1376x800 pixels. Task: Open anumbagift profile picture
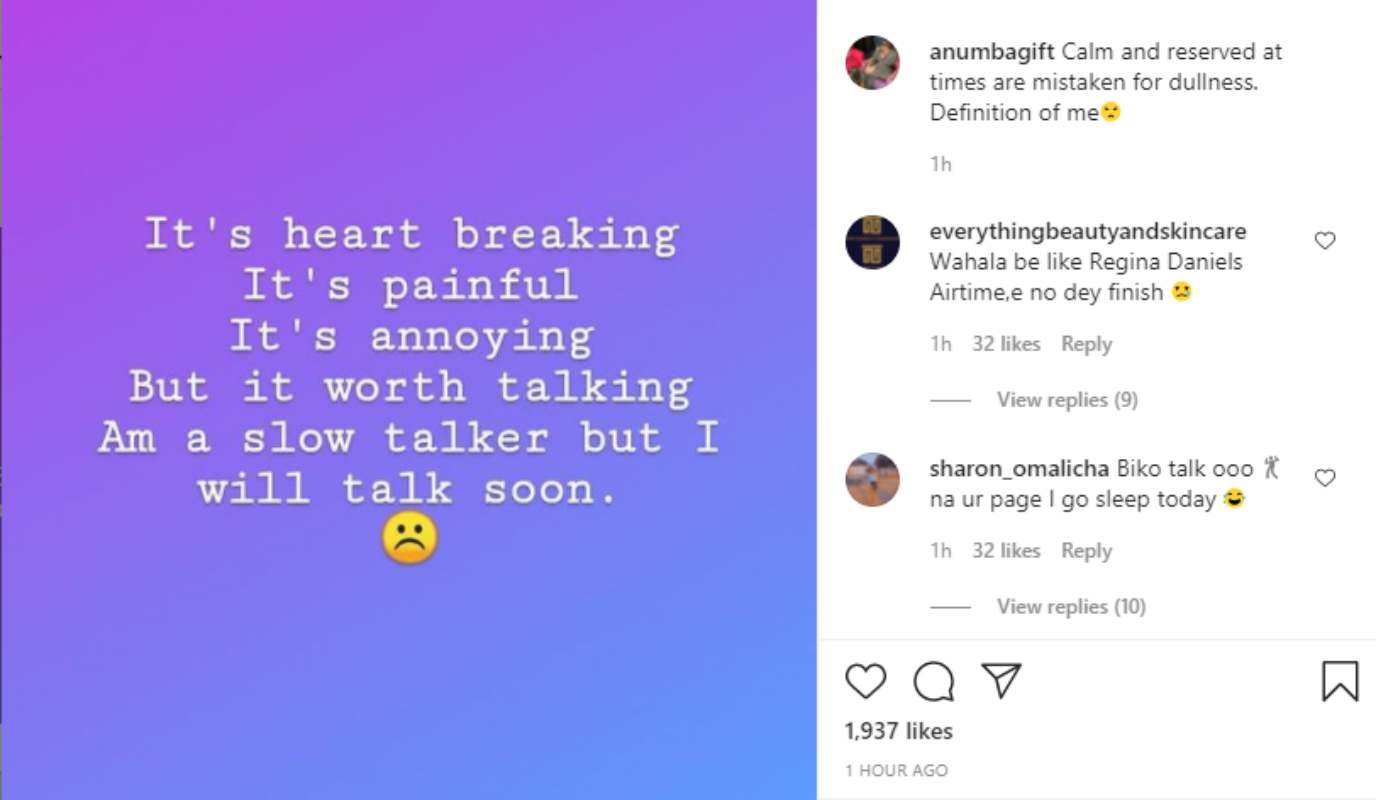872,63
